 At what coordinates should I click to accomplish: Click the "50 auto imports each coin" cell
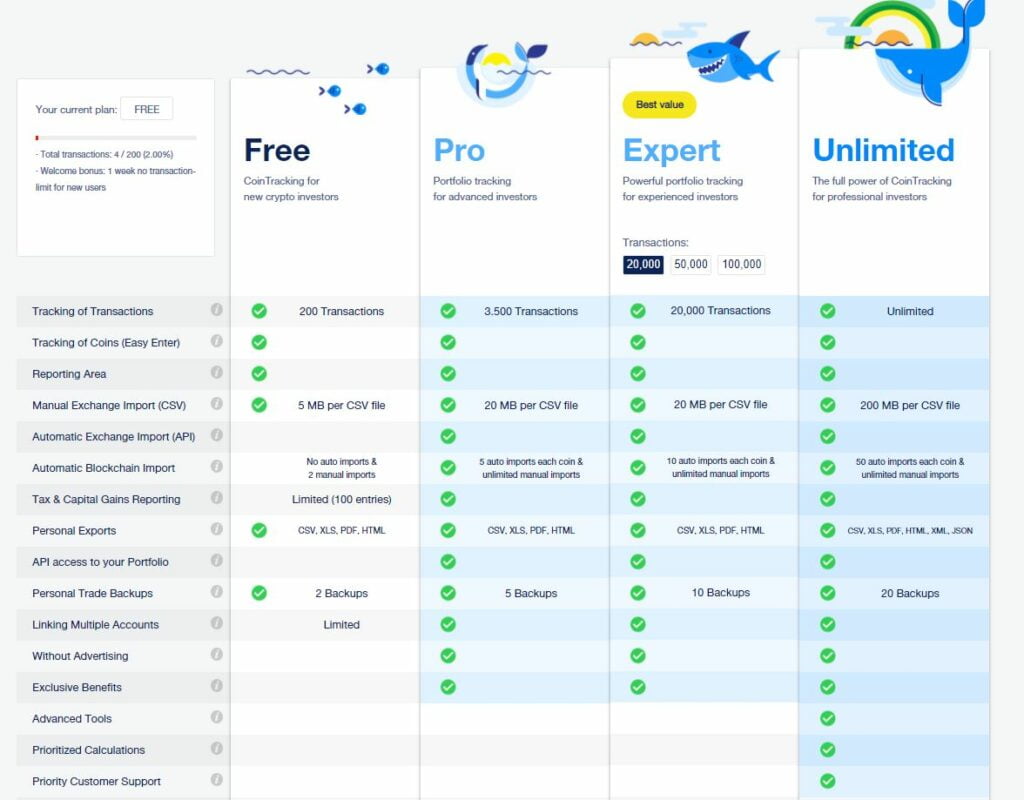coord(910,468)
